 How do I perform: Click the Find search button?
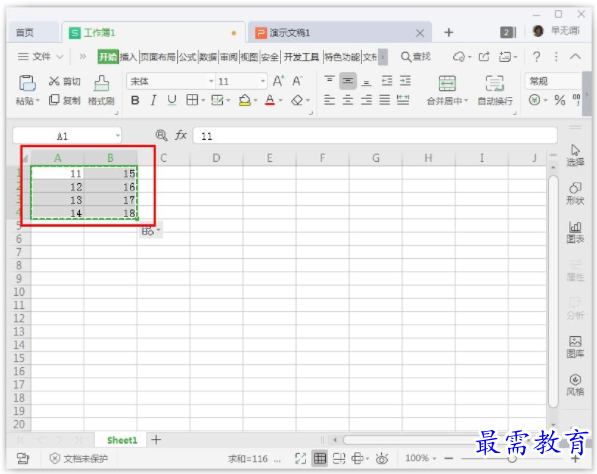coord(415,57)
